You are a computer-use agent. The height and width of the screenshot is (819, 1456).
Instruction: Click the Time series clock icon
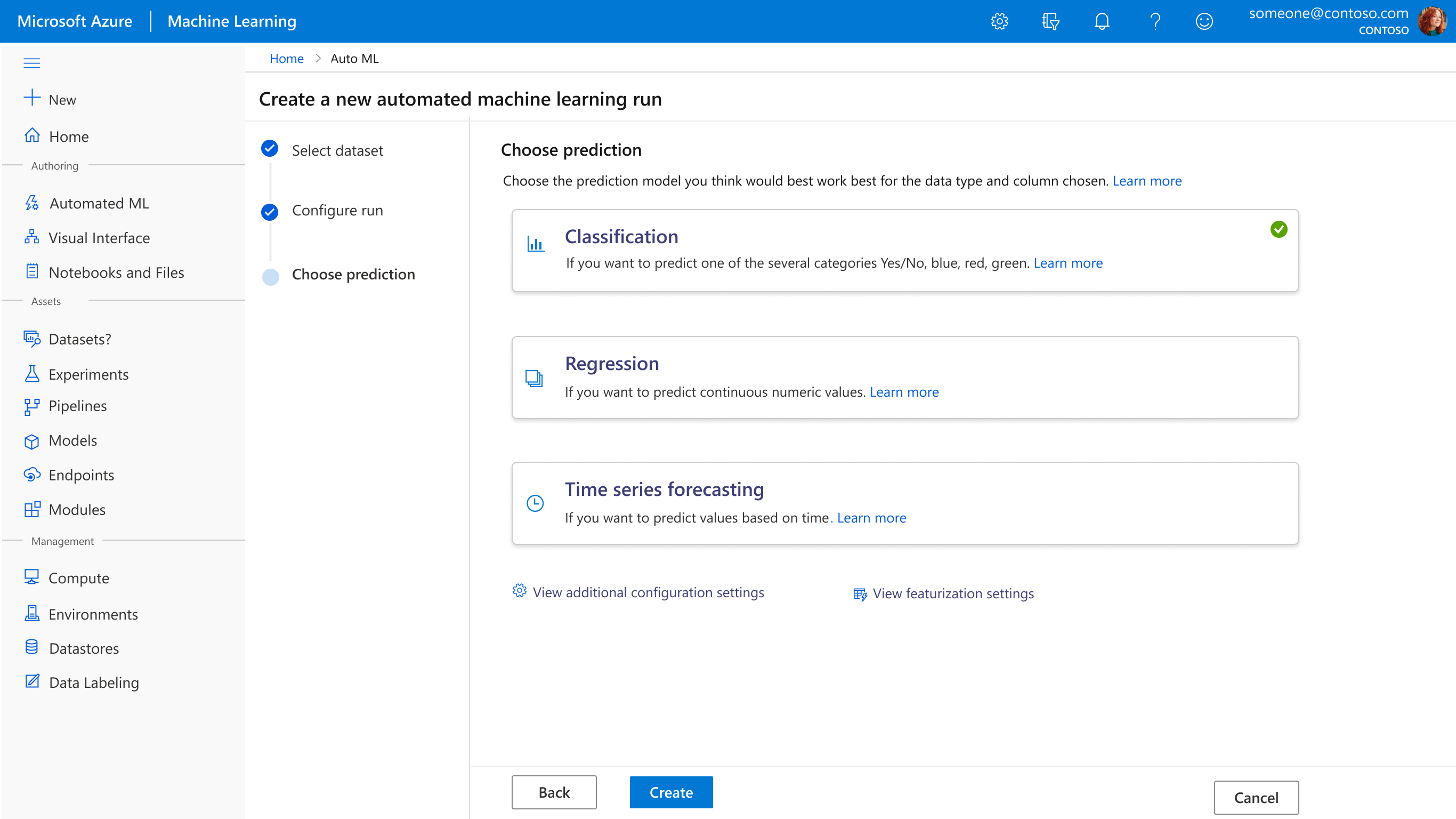pos(535,503)
